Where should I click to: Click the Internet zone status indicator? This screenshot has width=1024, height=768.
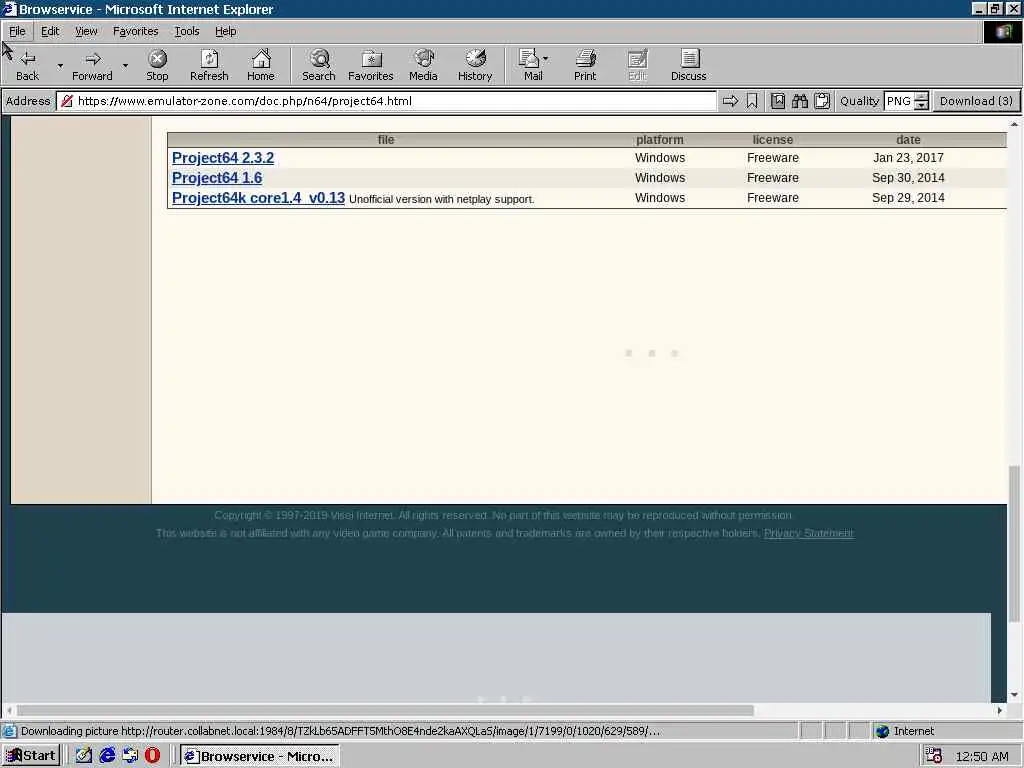(x=904, y=731)
